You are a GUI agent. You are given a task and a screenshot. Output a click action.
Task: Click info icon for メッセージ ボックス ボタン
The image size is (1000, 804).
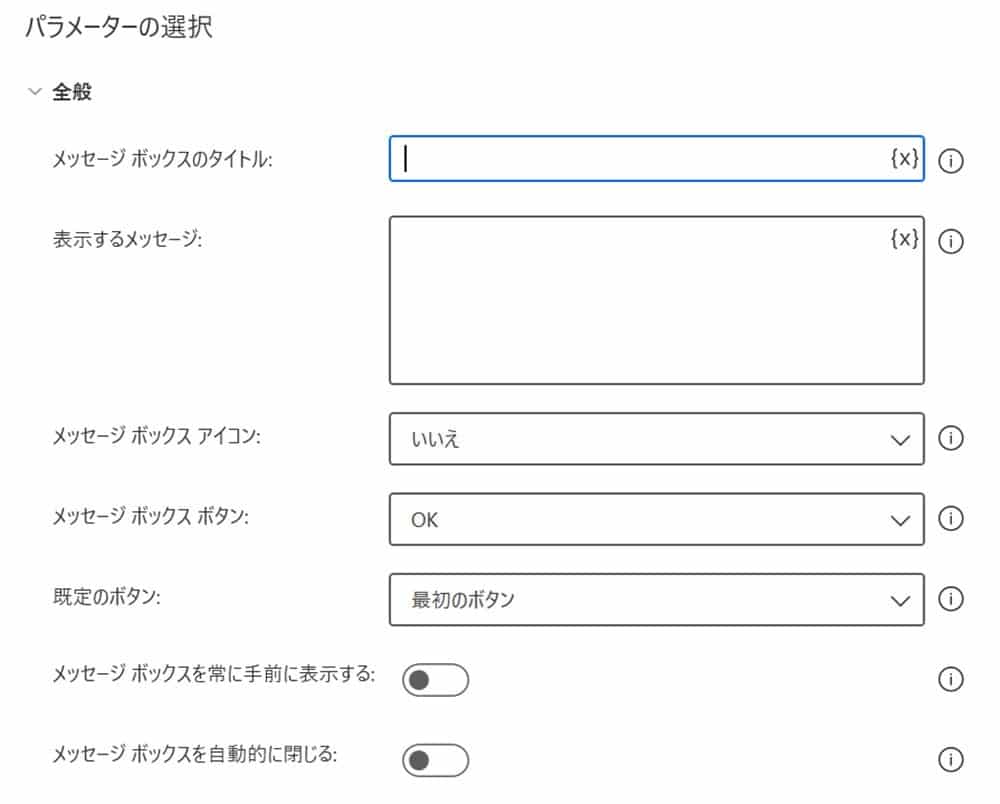coord(952,518)
